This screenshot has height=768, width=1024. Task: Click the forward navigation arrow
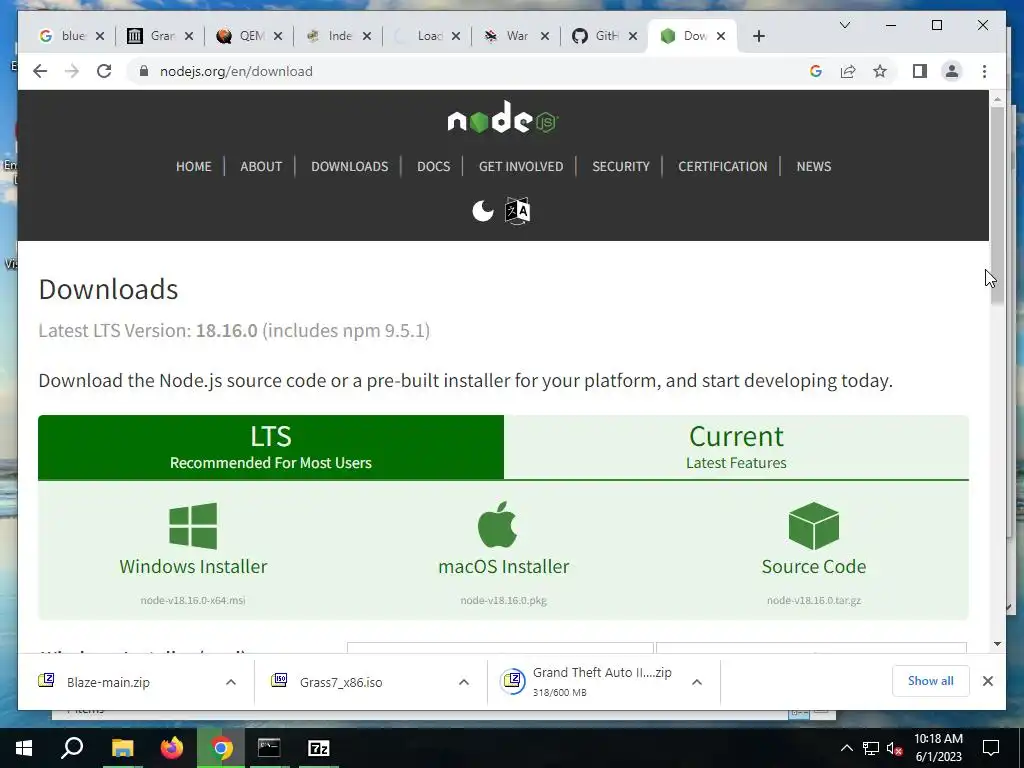[x=72, y=71]
